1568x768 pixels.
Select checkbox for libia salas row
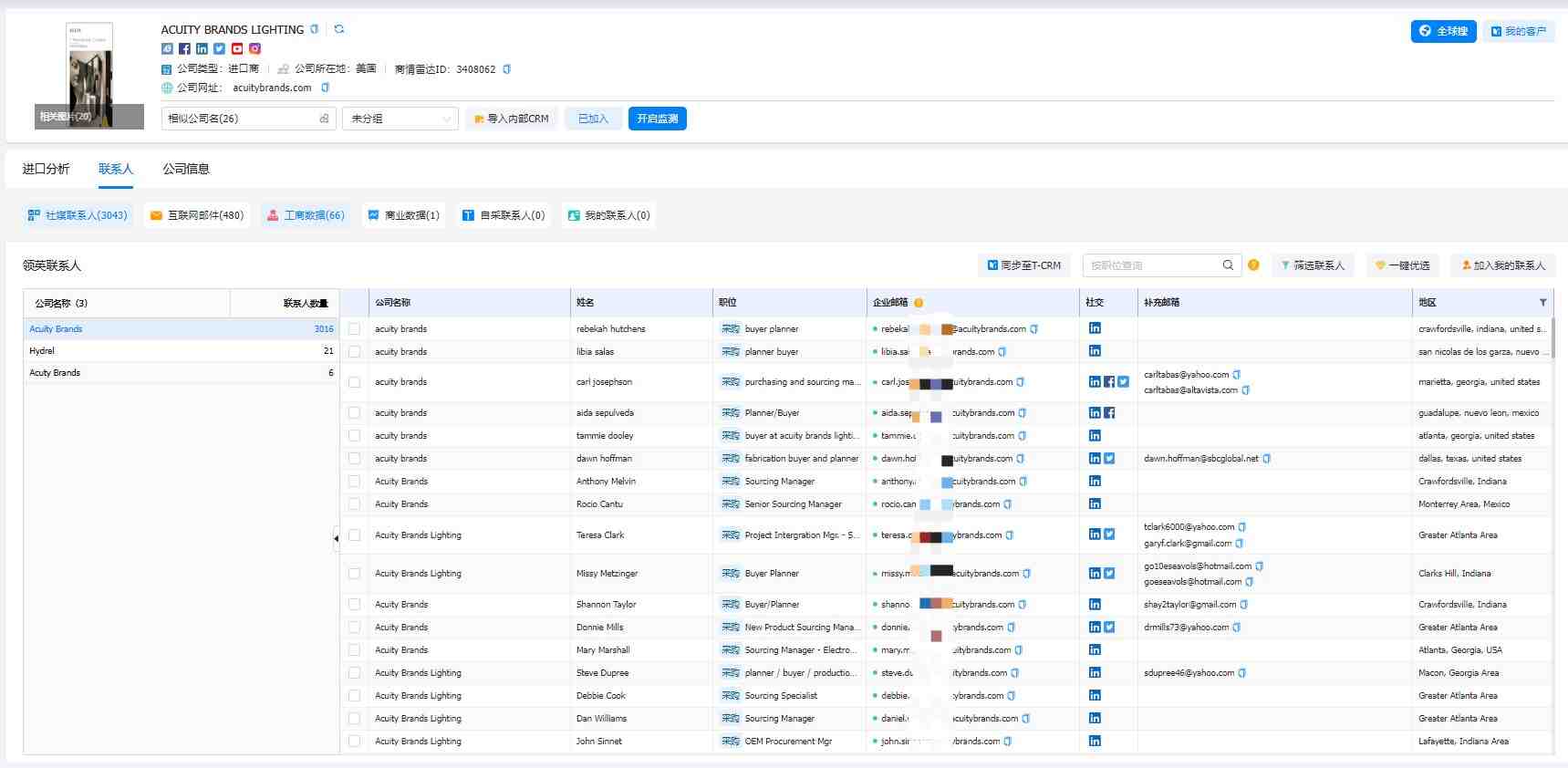(355, 352)
